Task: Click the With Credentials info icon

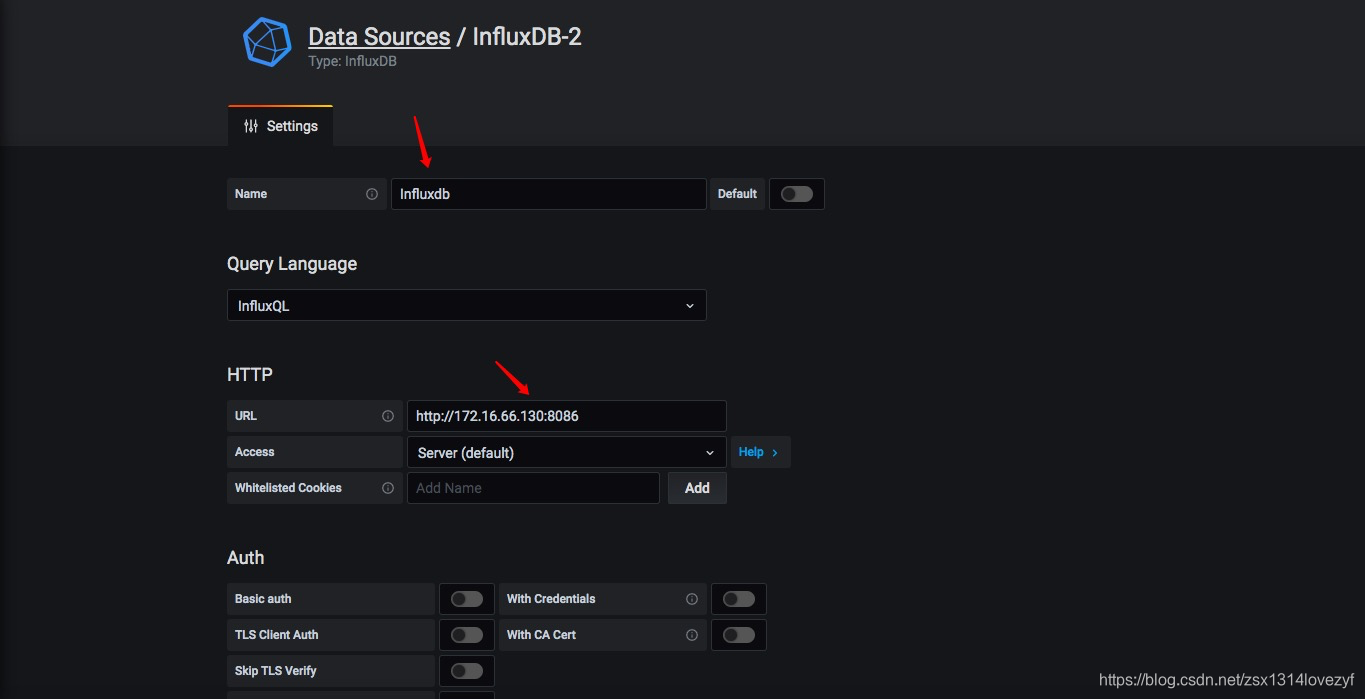Action: tap(692, 599)
